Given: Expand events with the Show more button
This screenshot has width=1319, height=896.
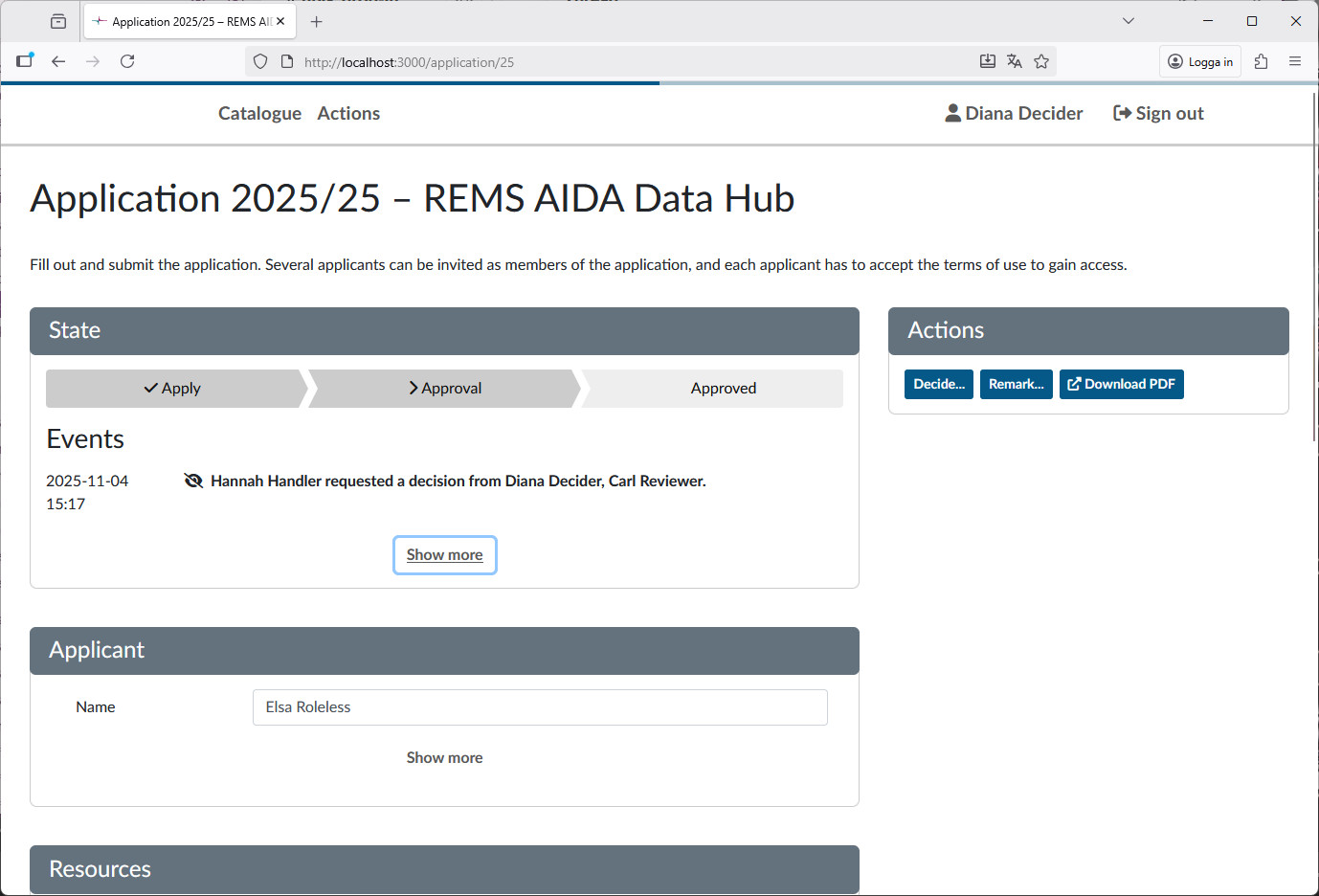Looking at the screenshot, I should click(444, 554).
